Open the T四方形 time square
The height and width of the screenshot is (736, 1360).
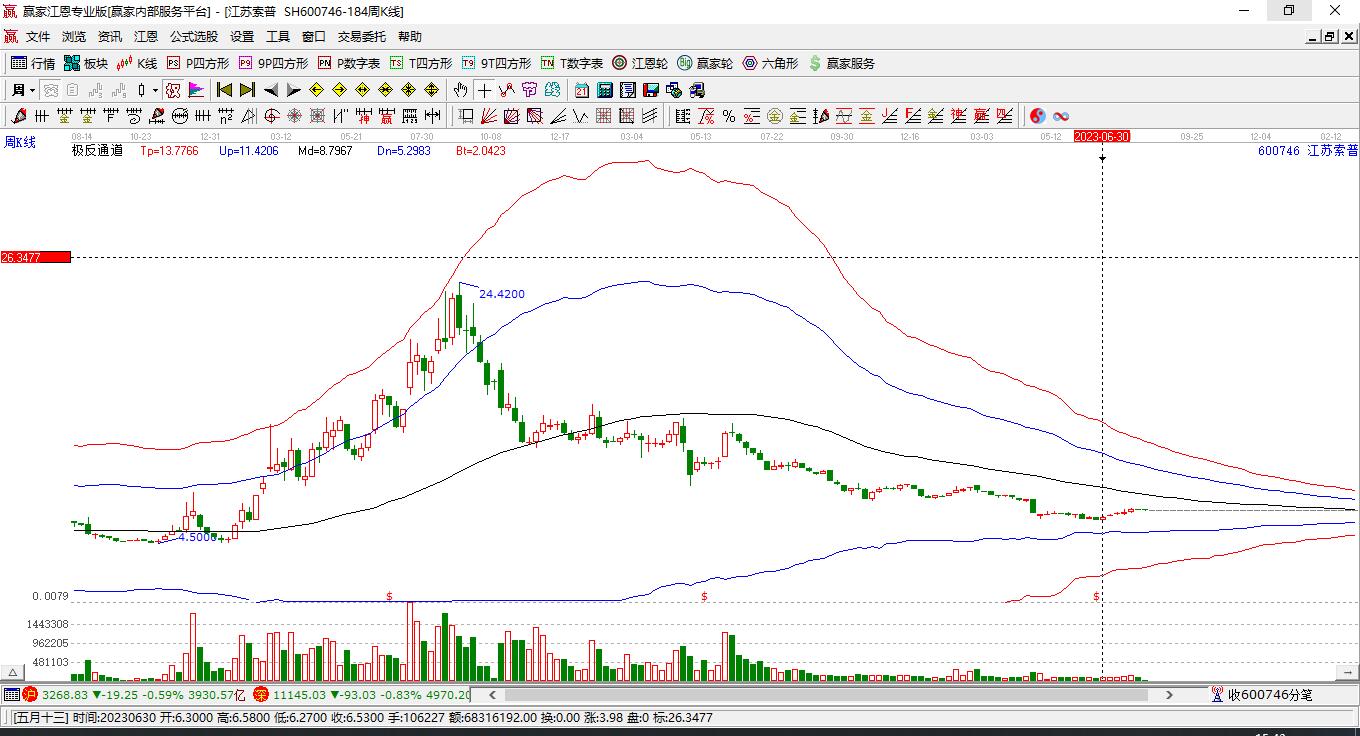coord(421,63)
